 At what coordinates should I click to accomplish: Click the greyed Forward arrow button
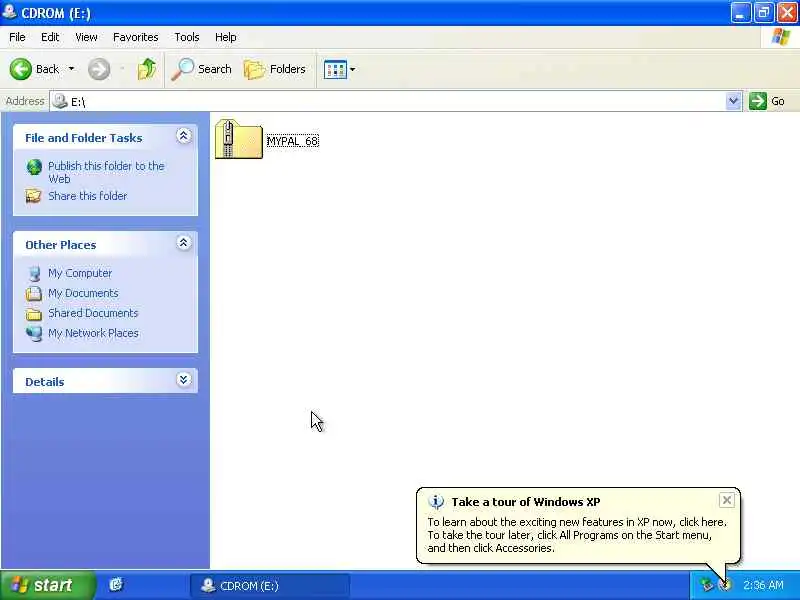(98, 69)
